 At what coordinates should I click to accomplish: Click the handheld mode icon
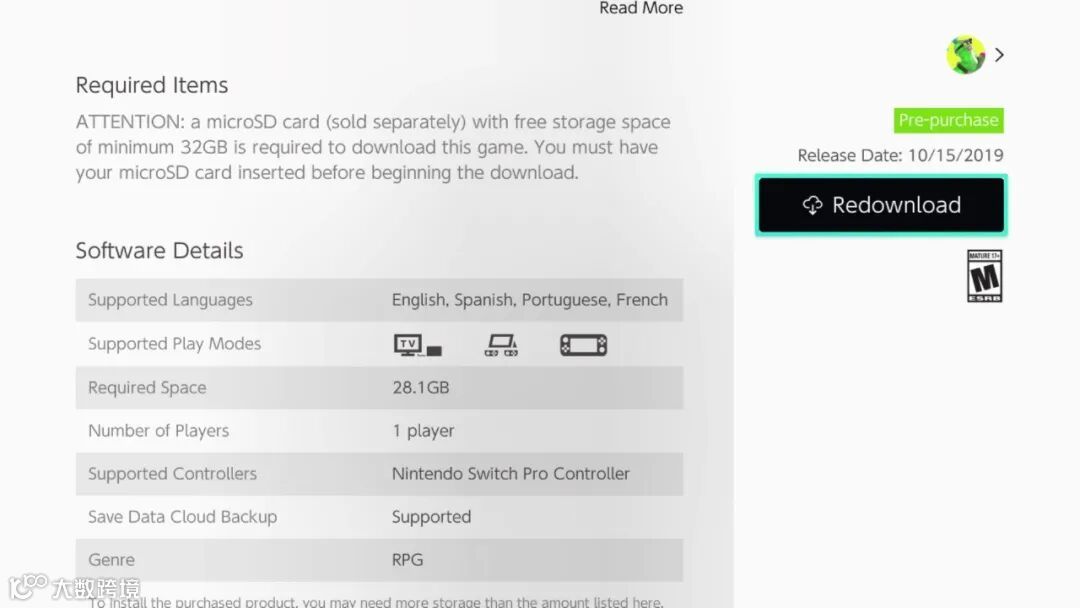(583, 344)
